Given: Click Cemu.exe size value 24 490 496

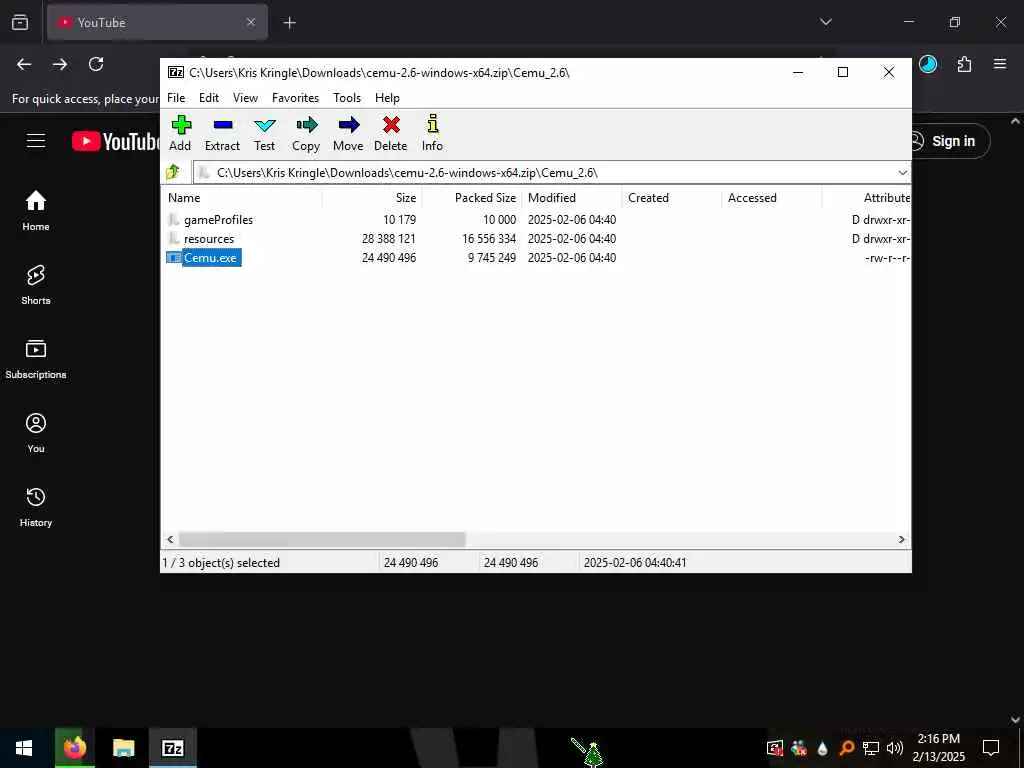Looking at the screenshot, I should (x=389, y=257).
